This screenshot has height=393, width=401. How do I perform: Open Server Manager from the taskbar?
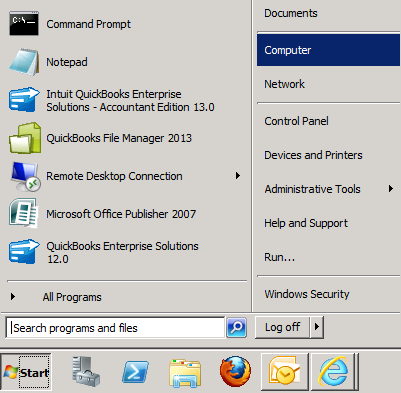(x=86, y=371)
